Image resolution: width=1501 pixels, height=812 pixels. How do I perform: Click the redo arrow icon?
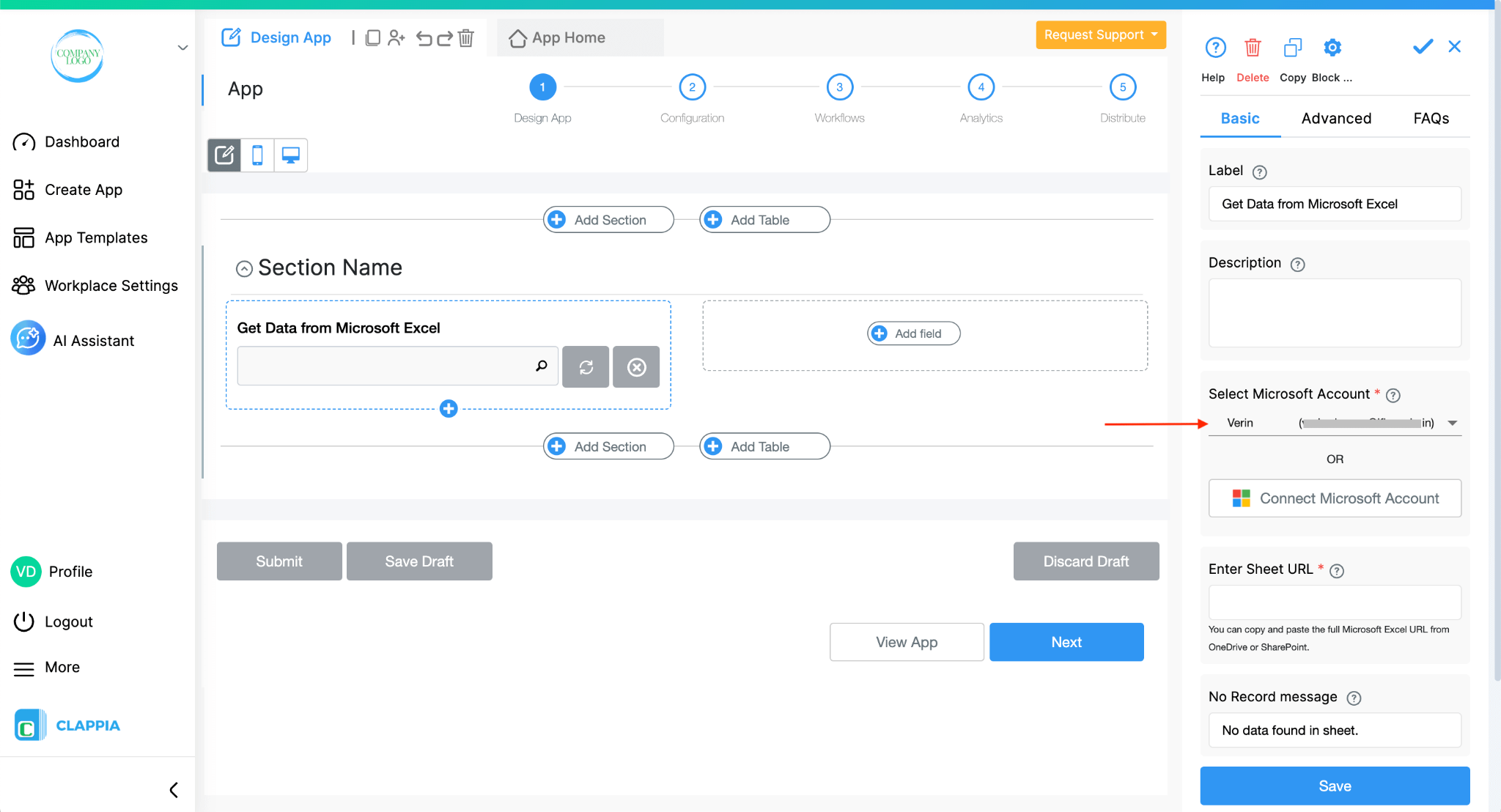pos(445,37)
